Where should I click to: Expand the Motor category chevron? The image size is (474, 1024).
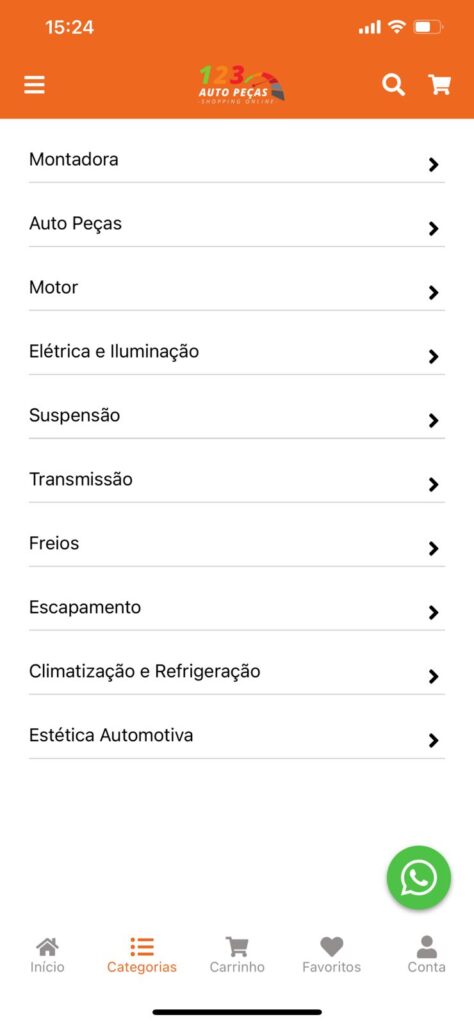[x=433, y=293]
